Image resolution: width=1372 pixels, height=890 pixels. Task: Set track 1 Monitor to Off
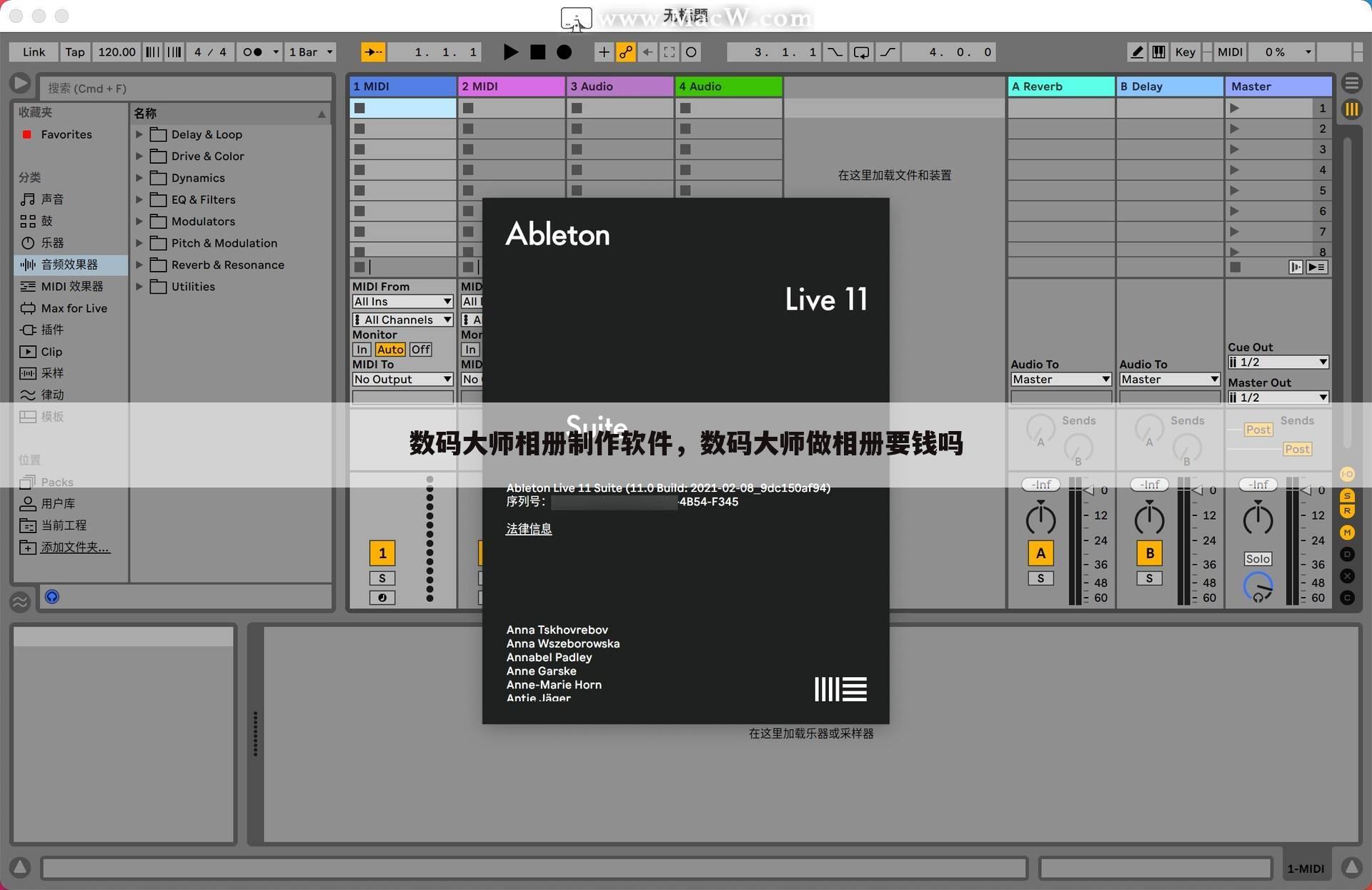click(x=420, y=350)
